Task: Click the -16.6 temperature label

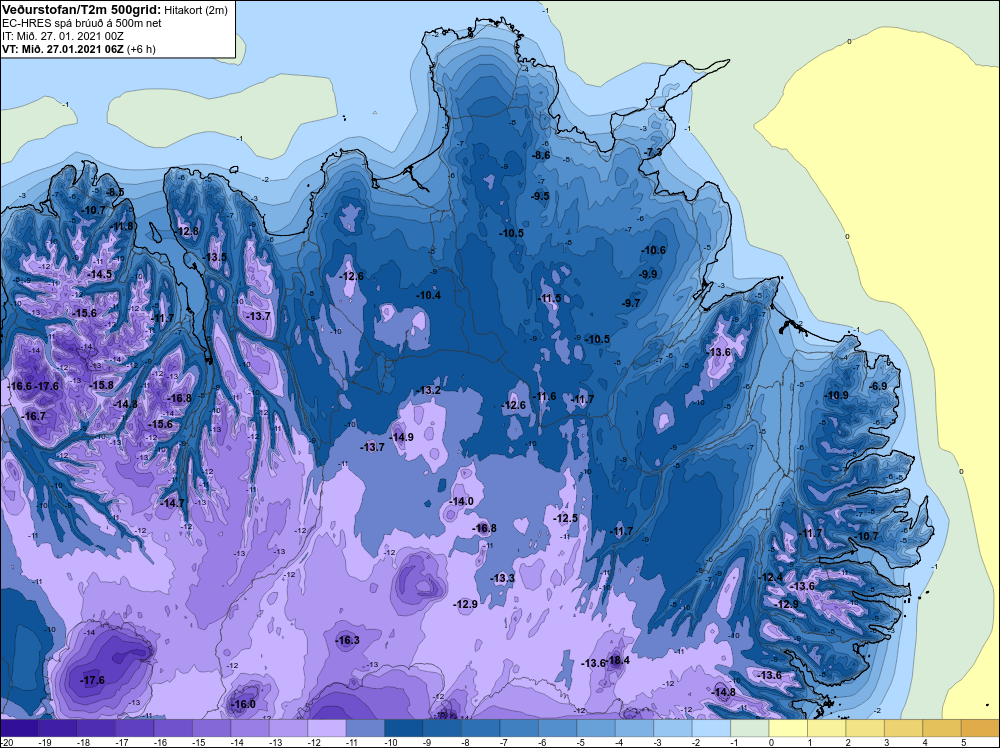Action: coord(20,386)
